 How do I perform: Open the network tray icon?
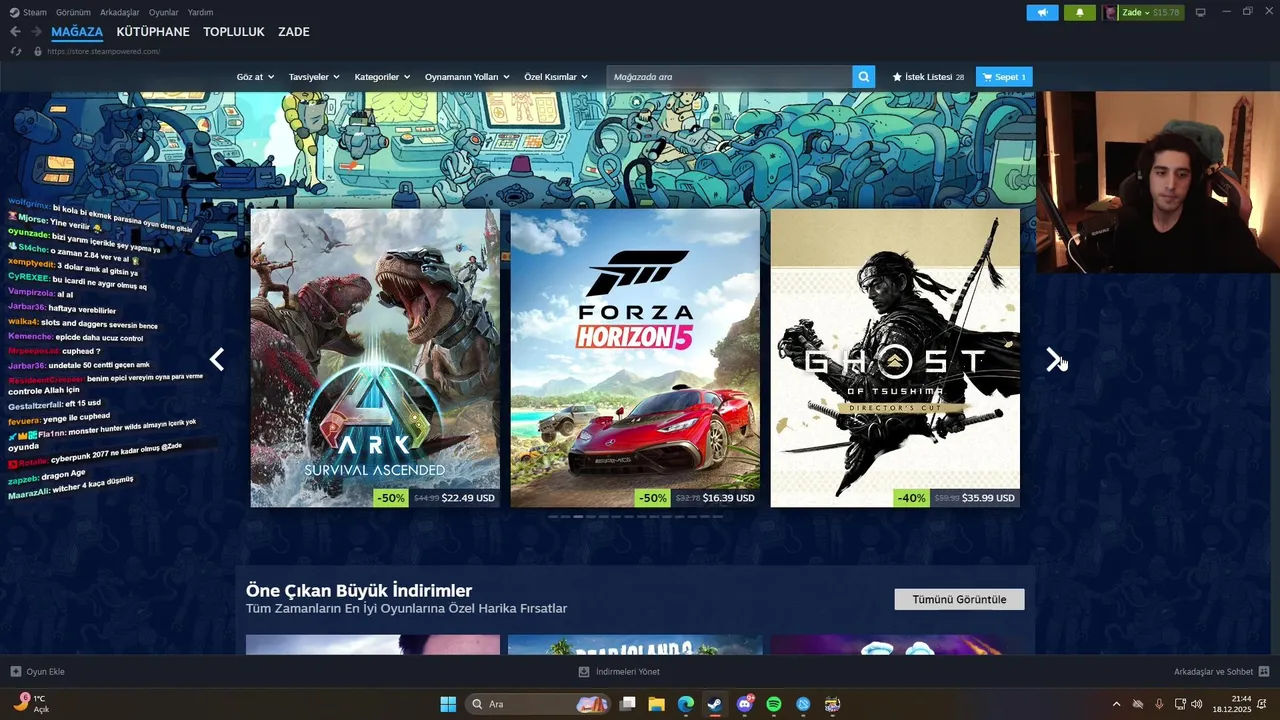tap(1180, 704)
